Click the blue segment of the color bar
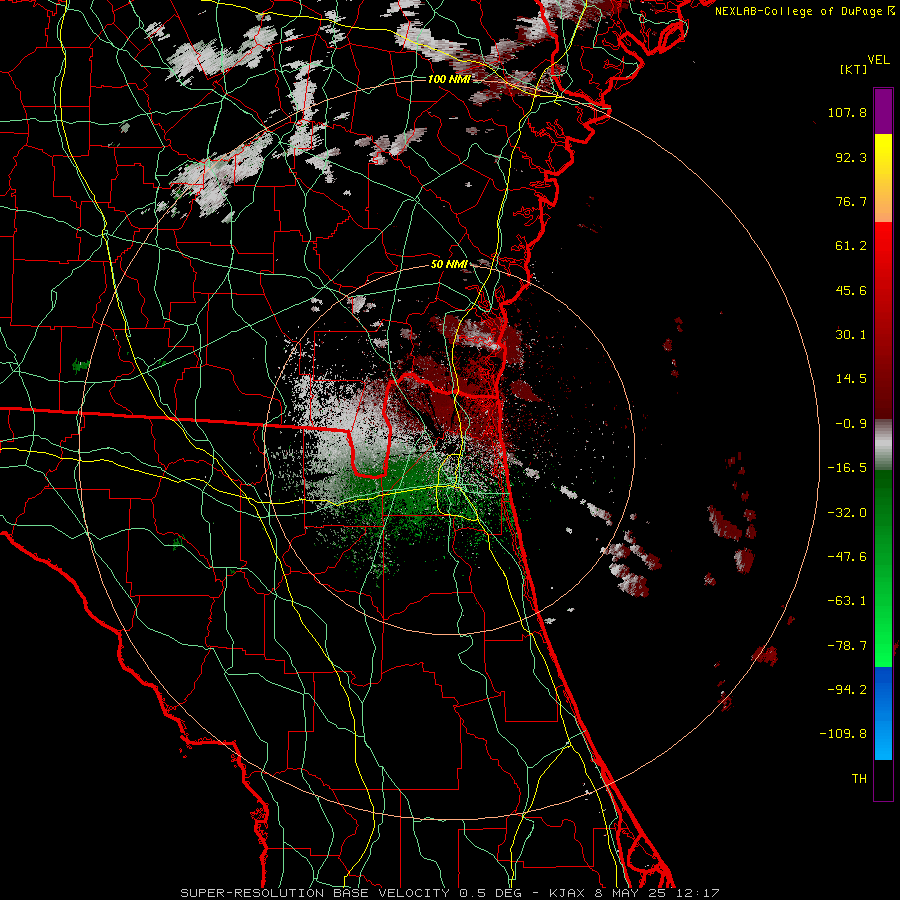Screen dimensions: 900x900 point(883,713)
